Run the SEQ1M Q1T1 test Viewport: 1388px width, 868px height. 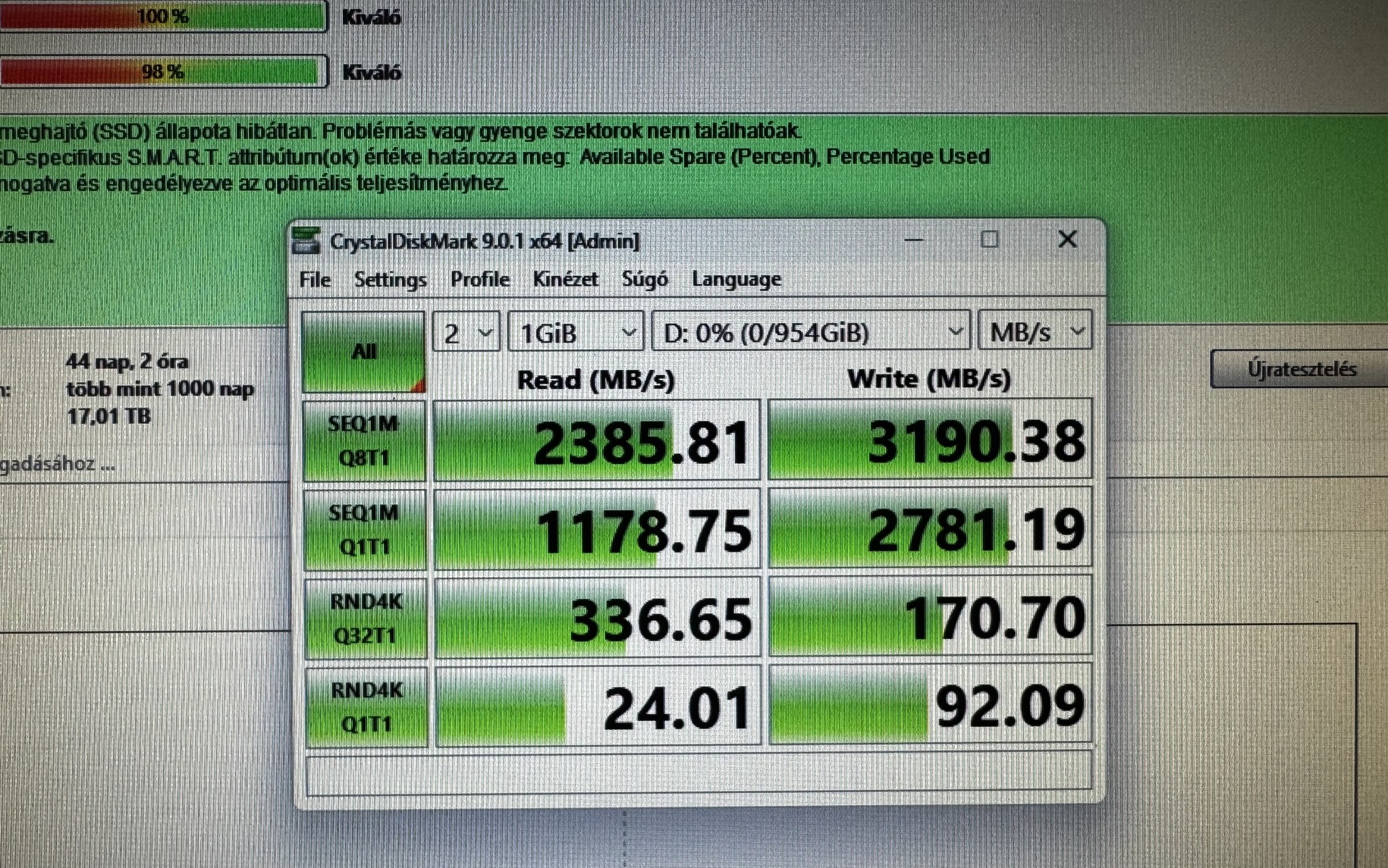coord(365,529)
